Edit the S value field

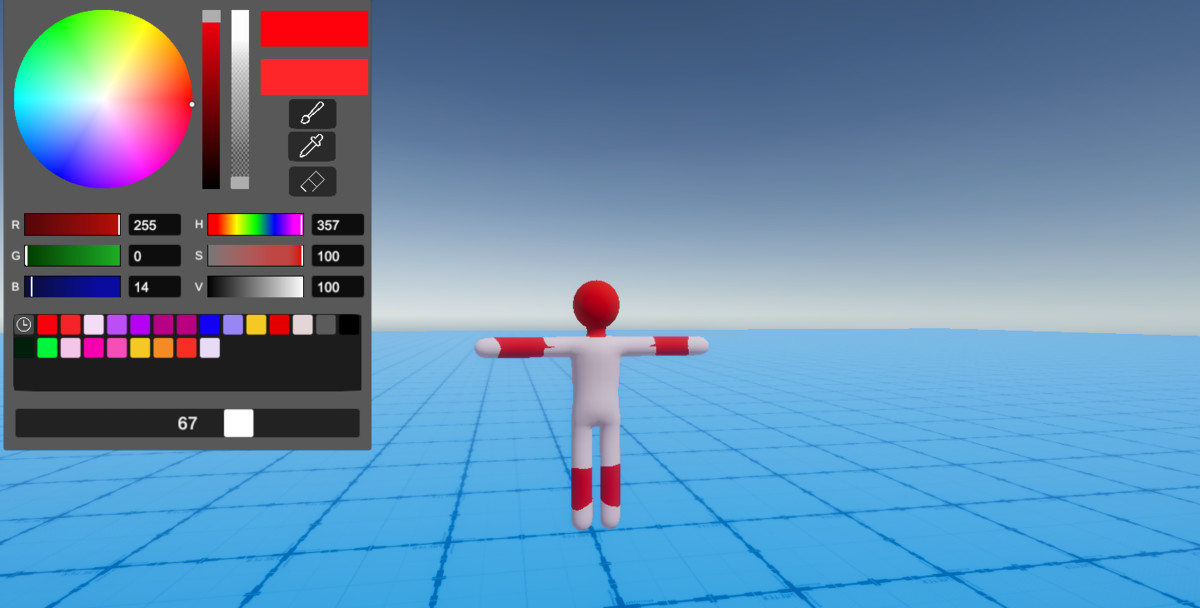[x=338, y=256]
